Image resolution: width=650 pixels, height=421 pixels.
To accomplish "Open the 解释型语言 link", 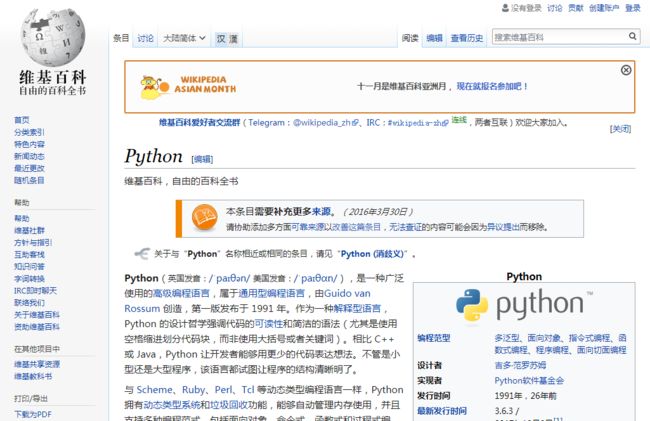I will (357, 309).
